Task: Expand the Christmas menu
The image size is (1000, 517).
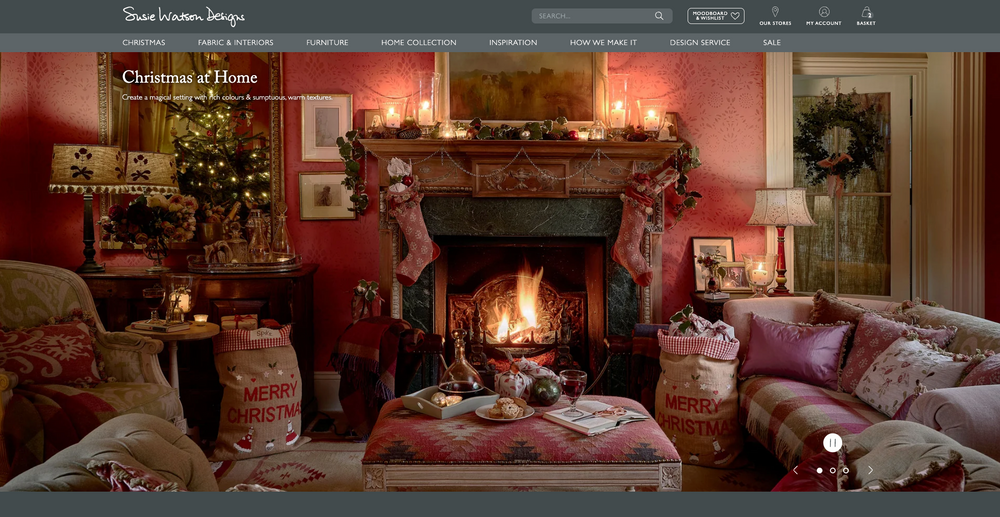Action: pyautogui.click(x=144, y=43)
